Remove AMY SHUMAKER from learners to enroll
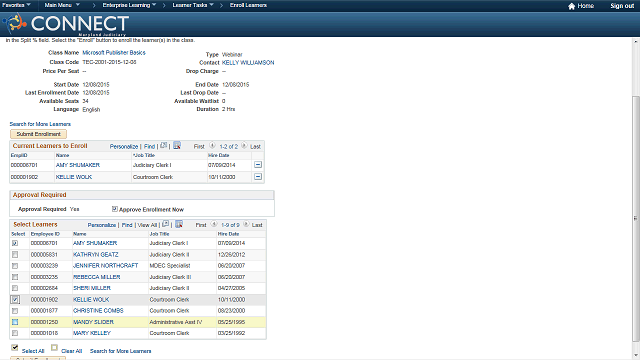Viewport: 640px width, 360px height. 258,165
